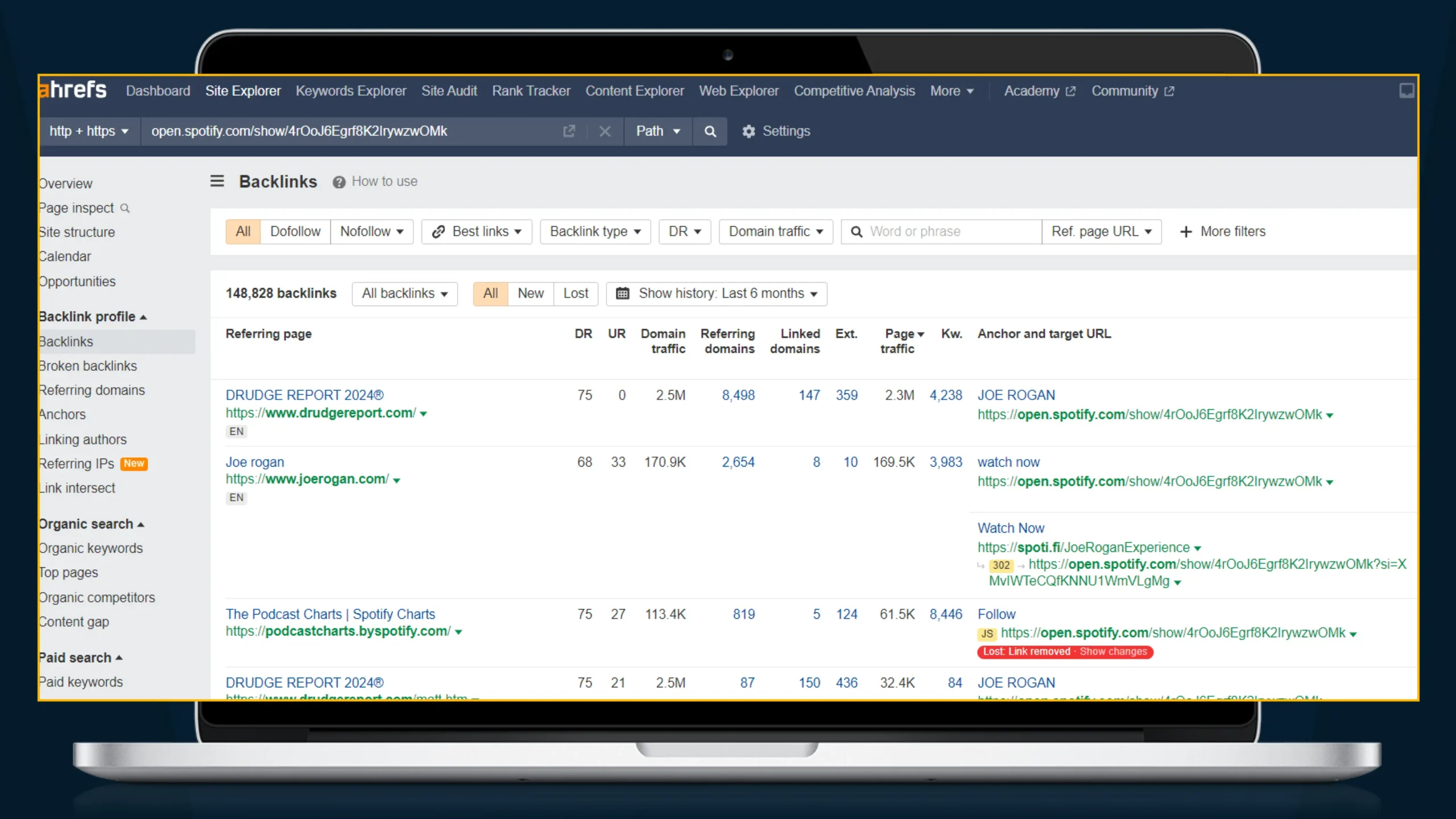Open the Backlink type dropdown
The height and width of the screenshot is (819, 1456).
click(595, 231)
